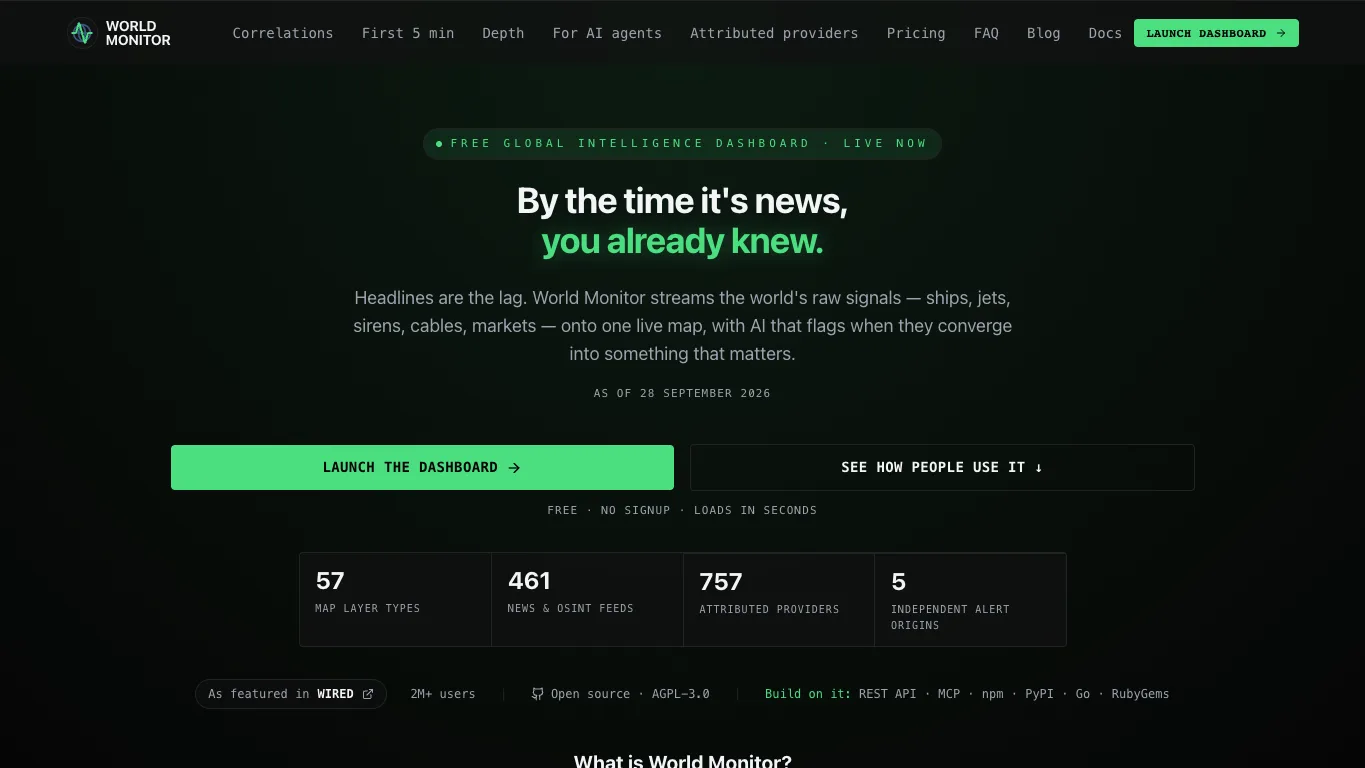Image resolution: width=1365 pixels, height=768 pixels.
Task: Open Attributed providers nav link
Action: [x=774, y=33]
